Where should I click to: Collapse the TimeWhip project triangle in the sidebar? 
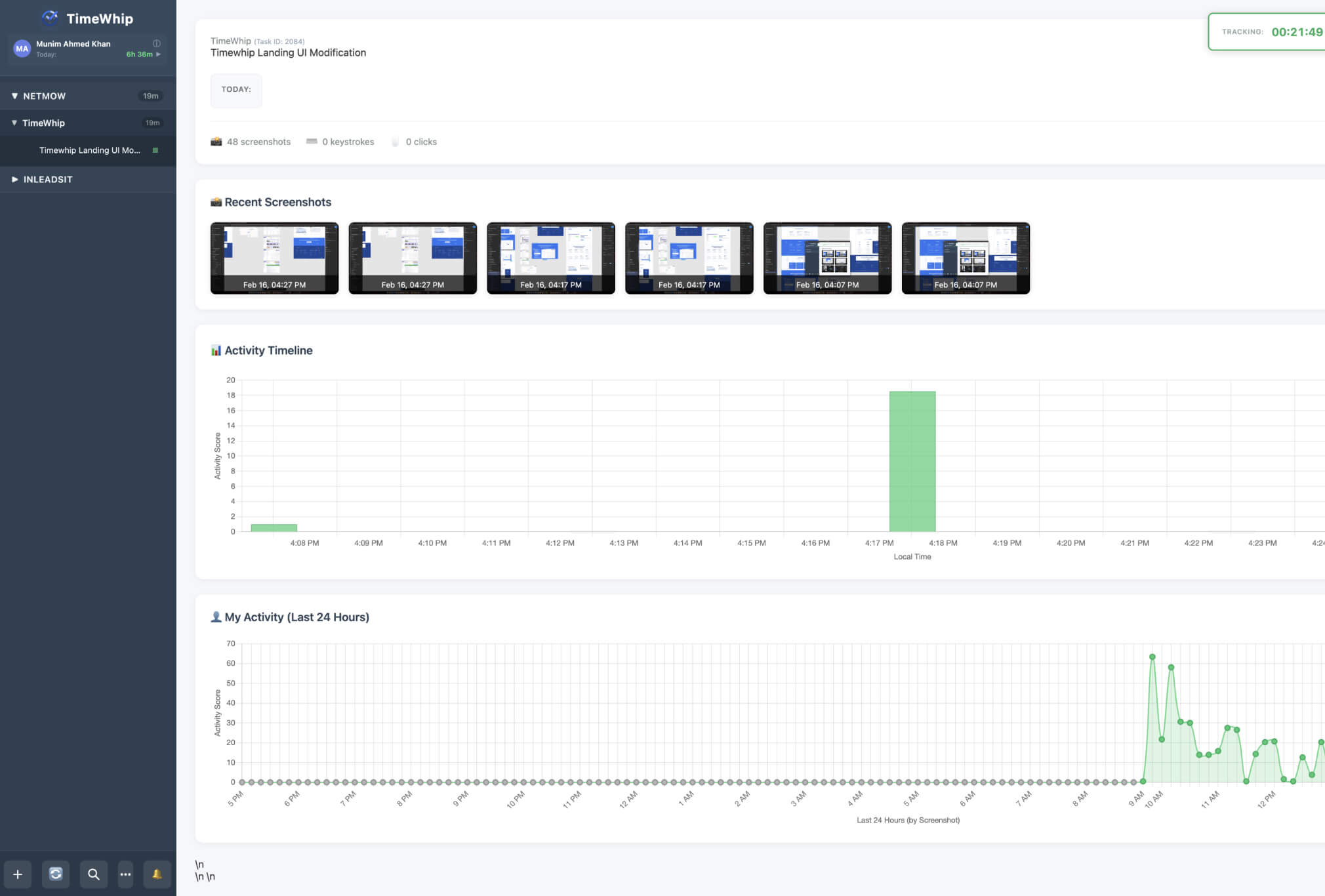coord(14,123)
